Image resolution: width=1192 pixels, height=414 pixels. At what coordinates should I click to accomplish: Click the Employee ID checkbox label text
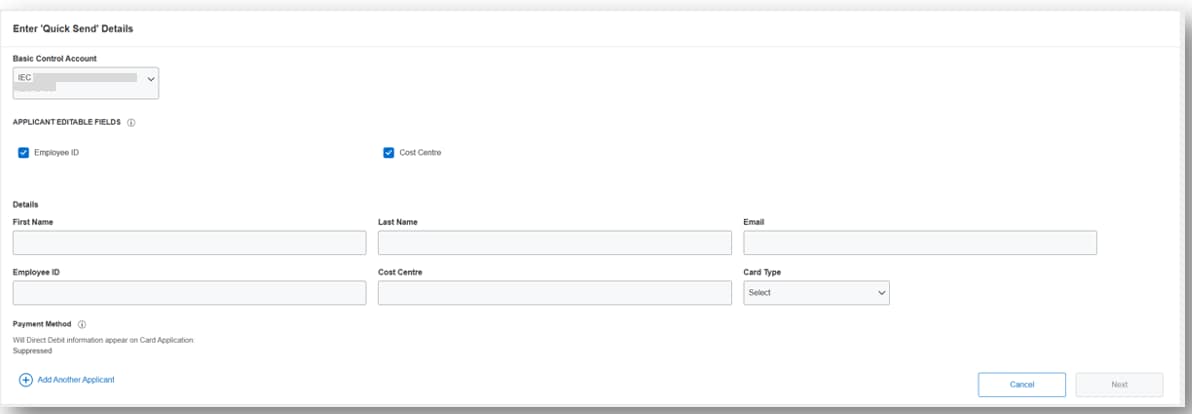(56, 153)
